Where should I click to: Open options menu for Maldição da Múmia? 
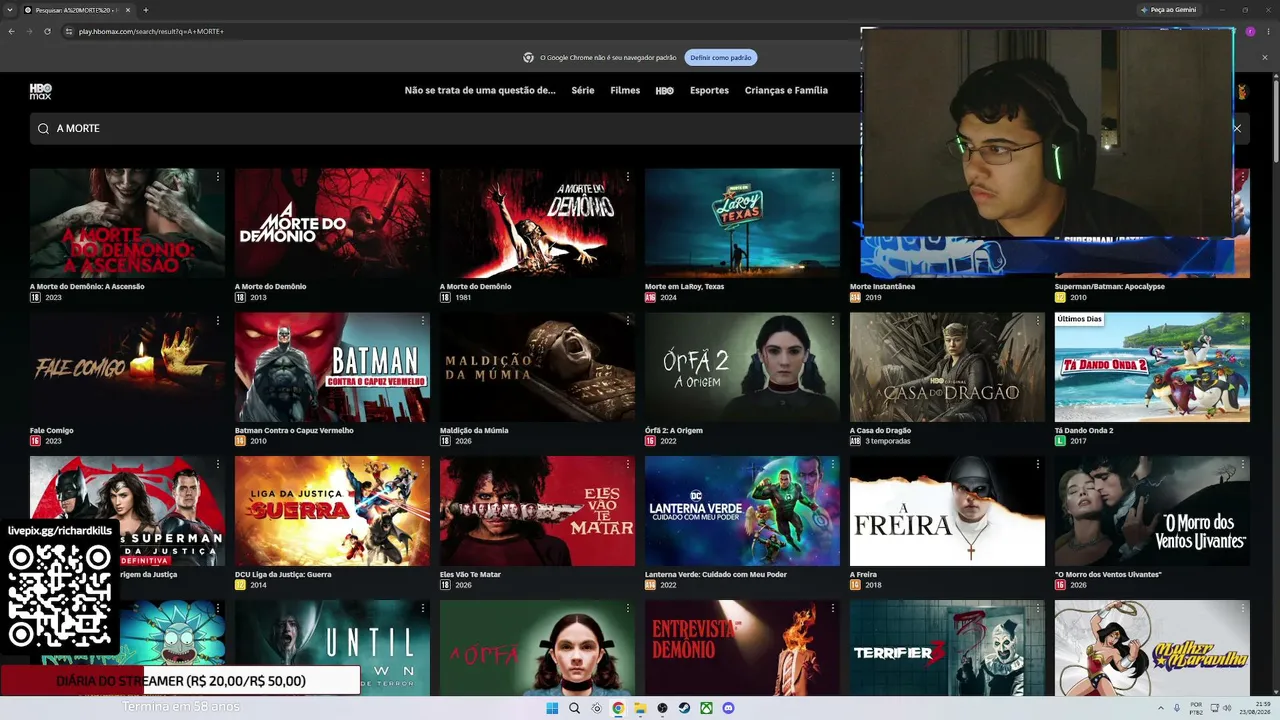(628, 320)
